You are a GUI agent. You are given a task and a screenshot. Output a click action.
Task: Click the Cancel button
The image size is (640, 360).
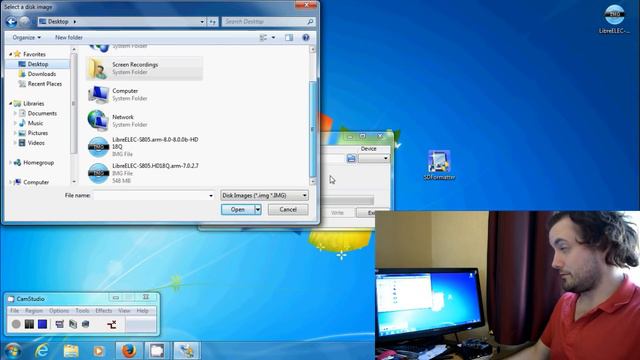click(288, 209)
